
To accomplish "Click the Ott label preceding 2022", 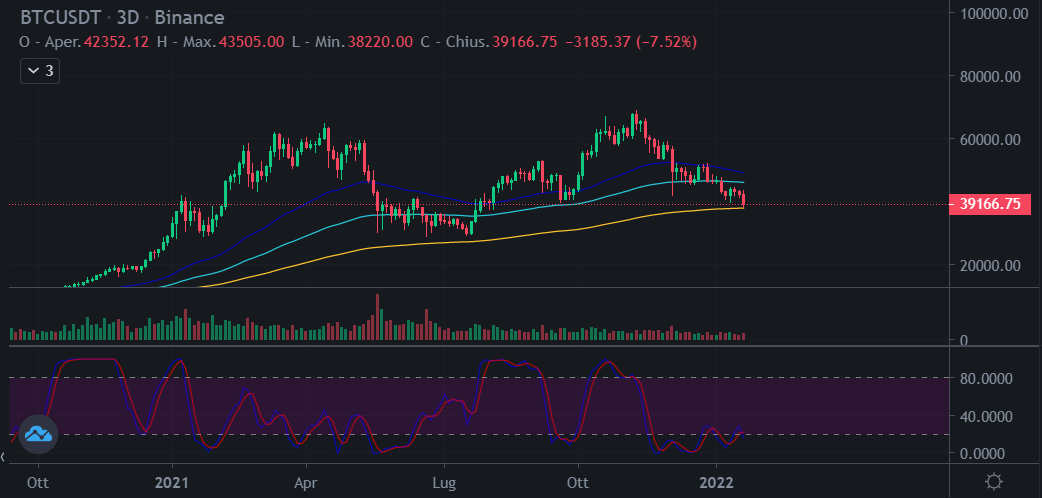I will pos(577,481).
